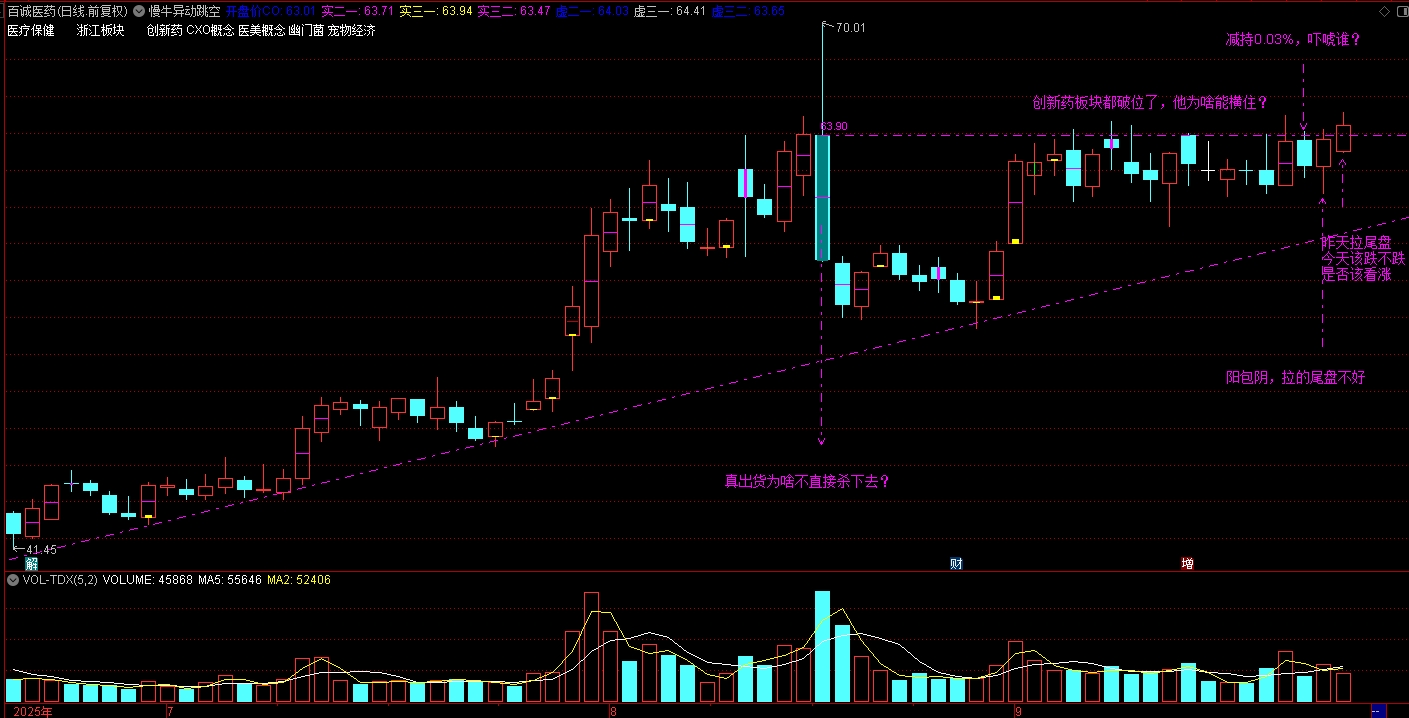Viewport: 1409px width, 718px height.
Task: Click the 实三二: 63.47 value
Action: tap(513, 11)
